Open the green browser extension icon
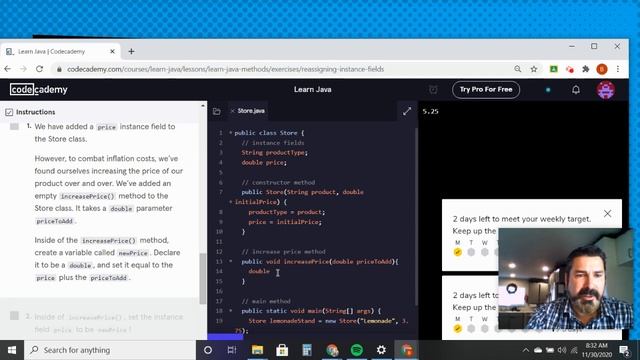 pyautogui.click(x=553, y=69)
